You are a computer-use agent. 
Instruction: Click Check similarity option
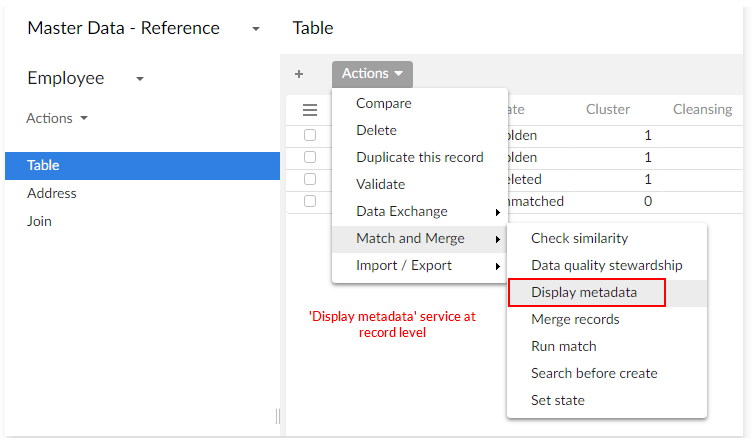[x=579, y=238]
